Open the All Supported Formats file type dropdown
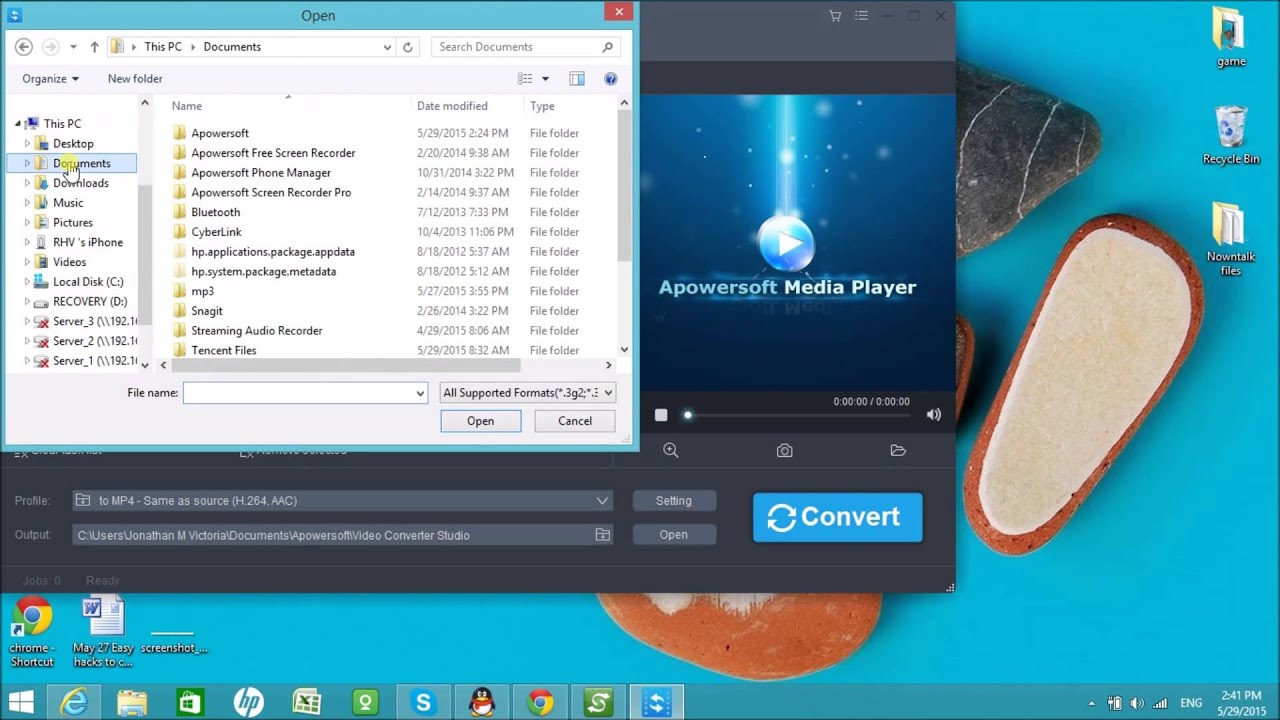The height and width of the screenshot is (720, 1280). coord(528,393)
